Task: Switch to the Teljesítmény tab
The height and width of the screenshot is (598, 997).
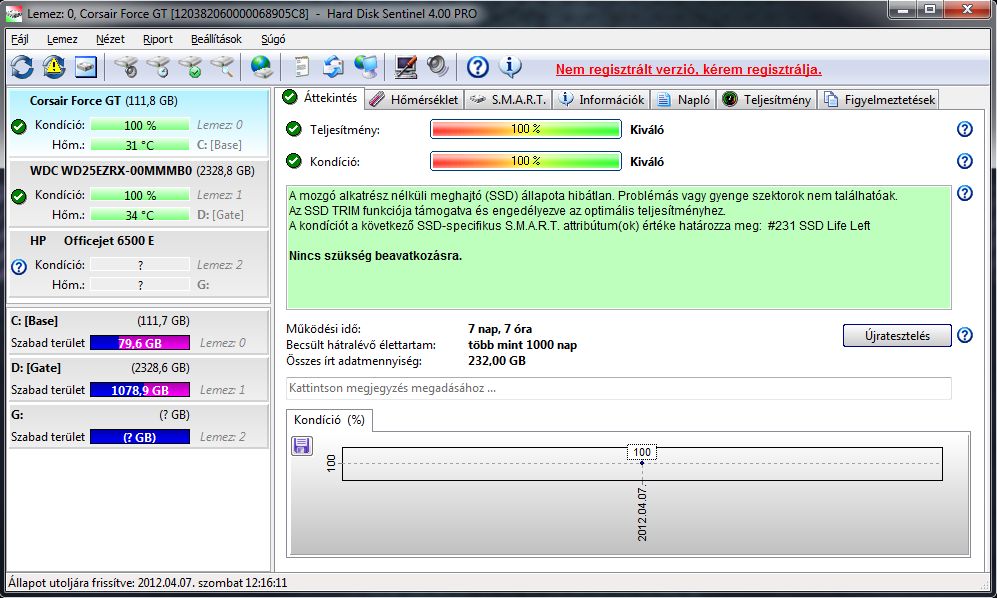Action: (x=767, y=99)
